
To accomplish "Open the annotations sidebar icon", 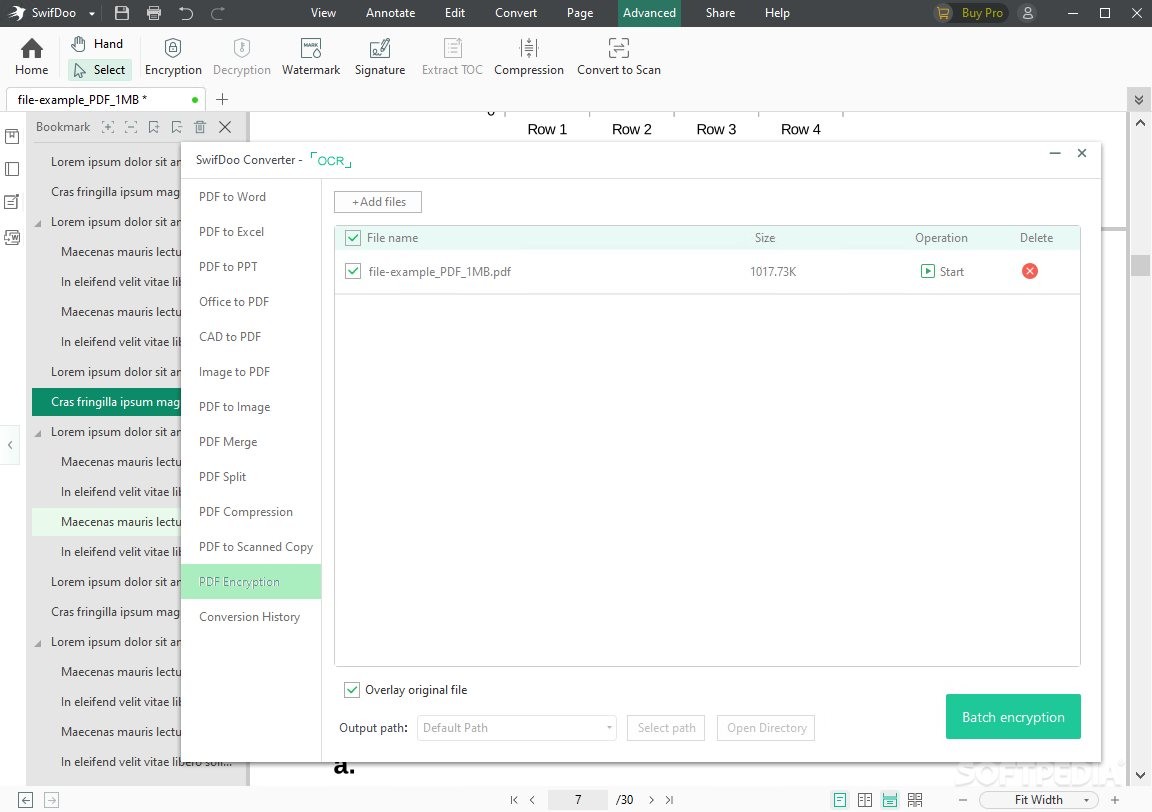I will (12, 202).
